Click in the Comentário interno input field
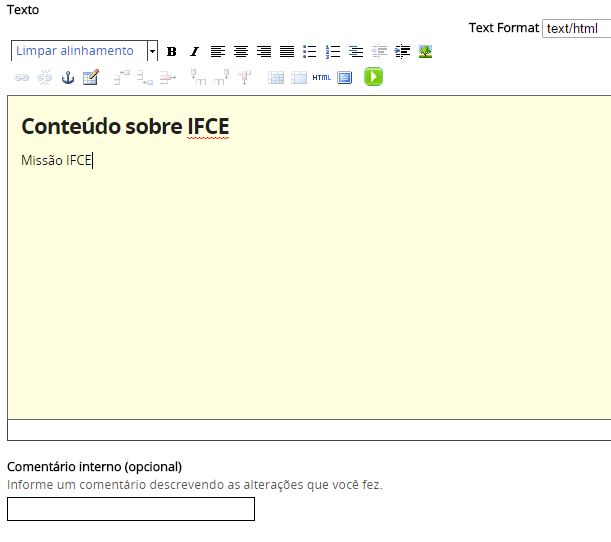The height and width of the screenshot is (542, 611). 131,509
